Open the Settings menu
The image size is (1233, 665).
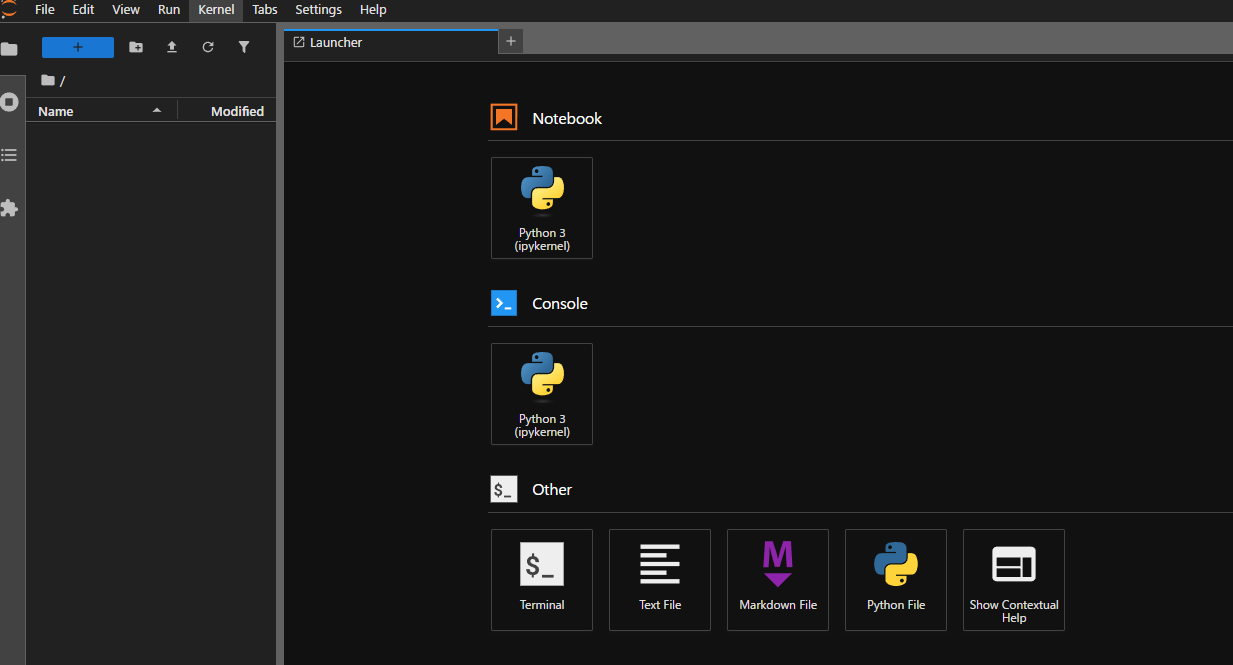tap(318, 10)
